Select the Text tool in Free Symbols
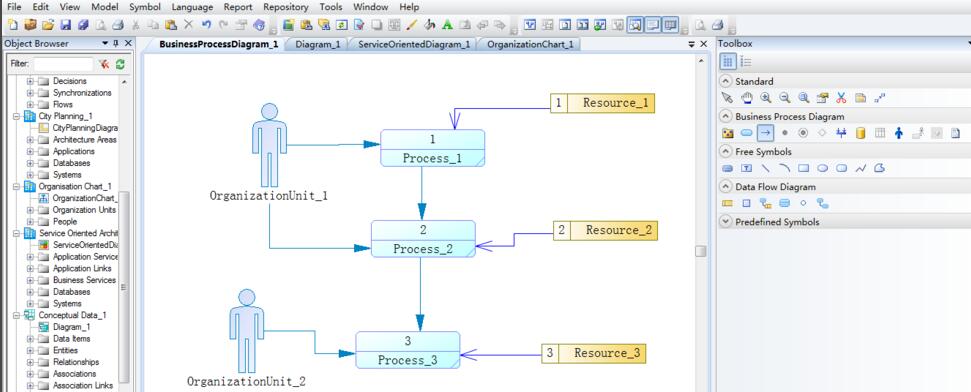The image size is (971, 392). tap(747, 168)
